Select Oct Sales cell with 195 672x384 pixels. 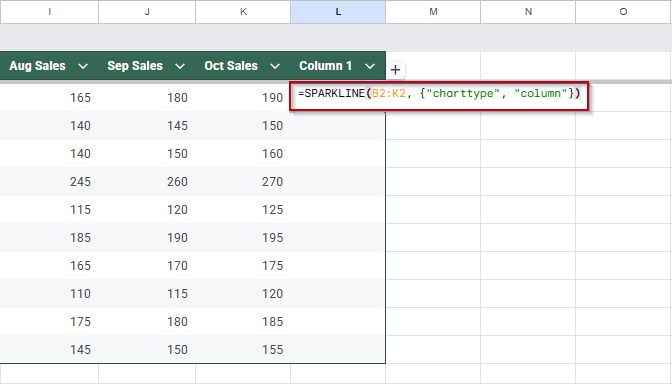tap(243, 238)
